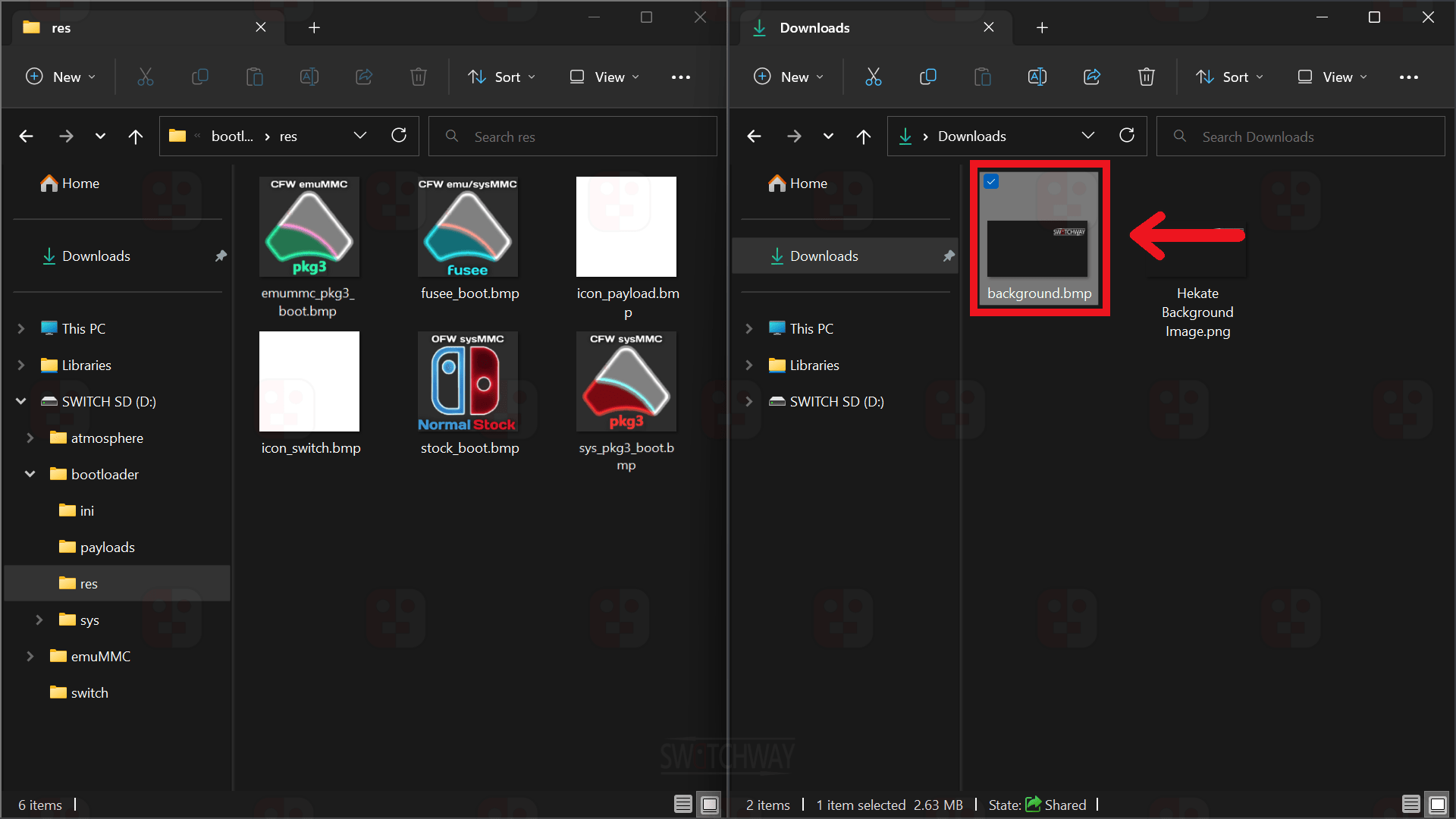
Task: Switch Downloads window to details view layout
Action: pyautogui.click(x=1410, y=804)
